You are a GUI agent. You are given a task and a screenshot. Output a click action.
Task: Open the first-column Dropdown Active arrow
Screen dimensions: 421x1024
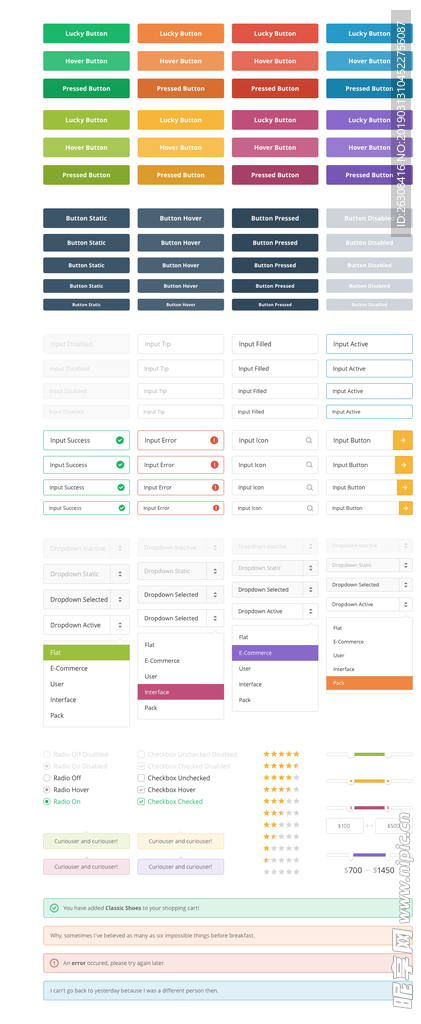click(x=120, y=625)
